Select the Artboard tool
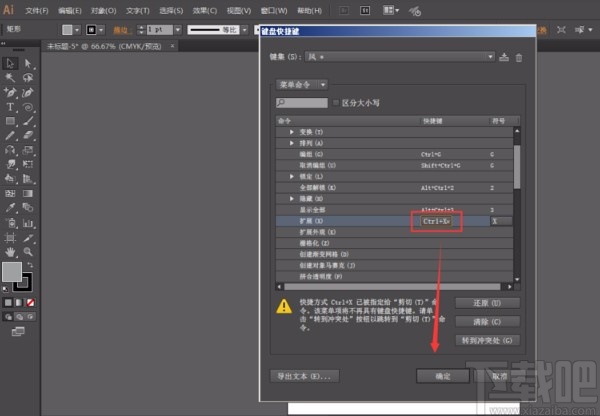Viewport: 600px width, 416px height. [x=10, y=238]
